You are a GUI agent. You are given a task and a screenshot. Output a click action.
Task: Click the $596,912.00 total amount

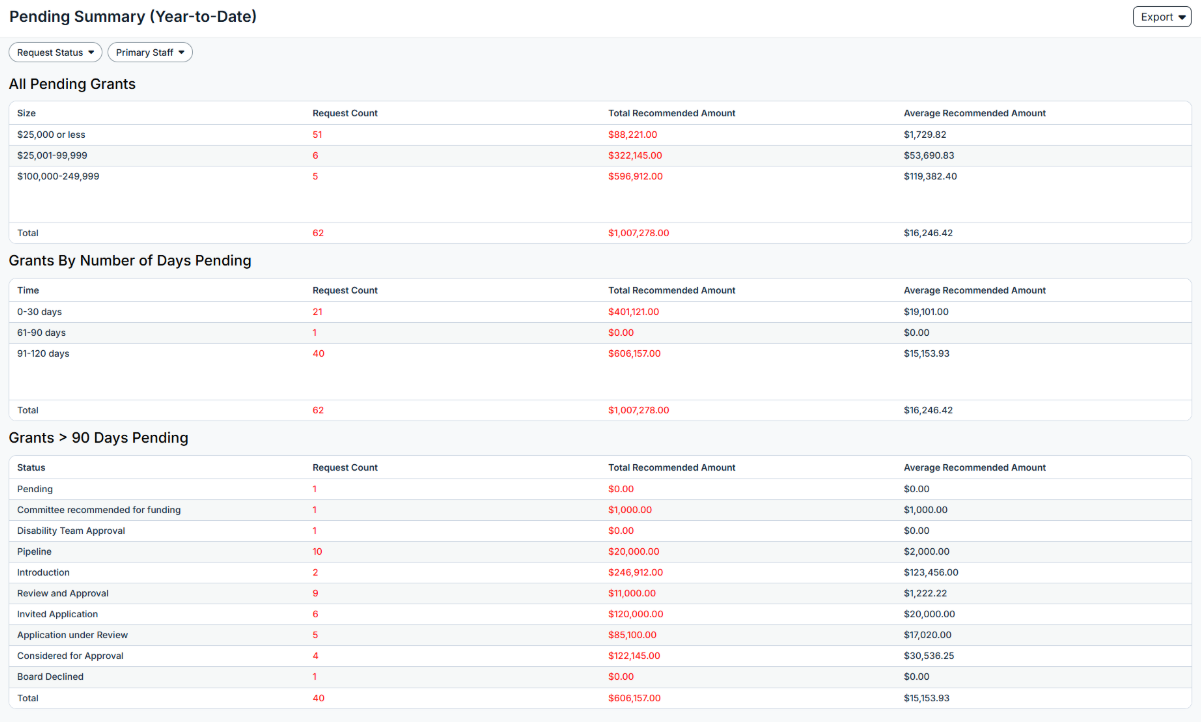635,176
